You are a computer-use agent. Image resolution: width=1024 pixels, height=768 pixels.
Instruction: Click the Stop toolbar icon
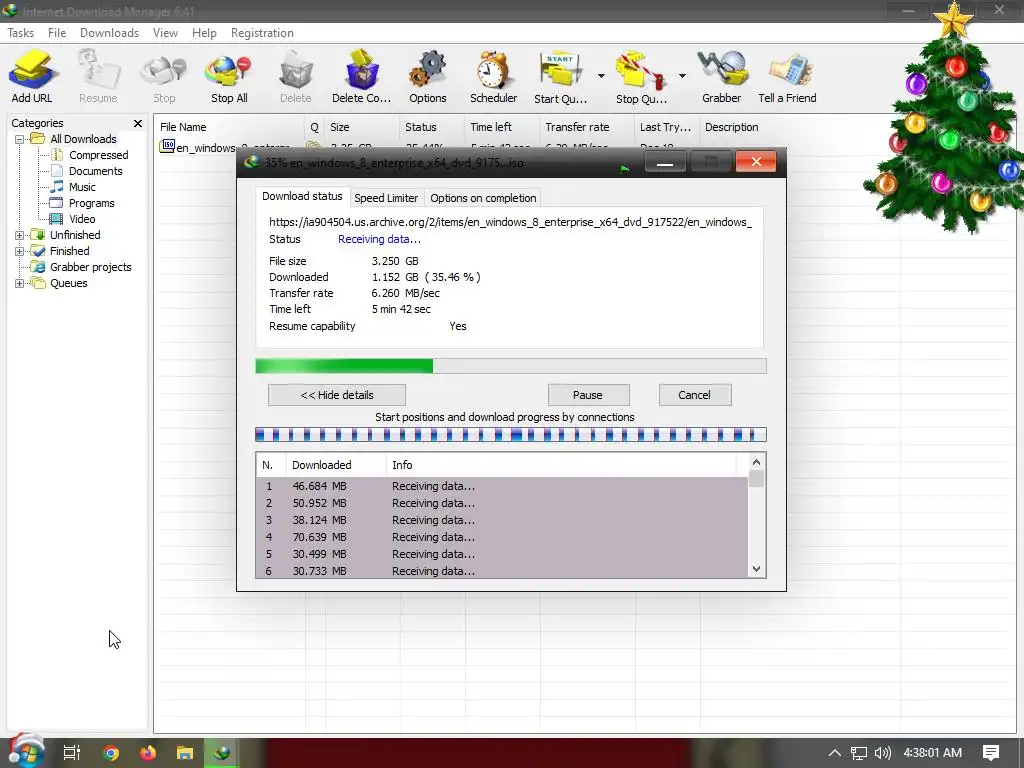click(x=164, y=77)
